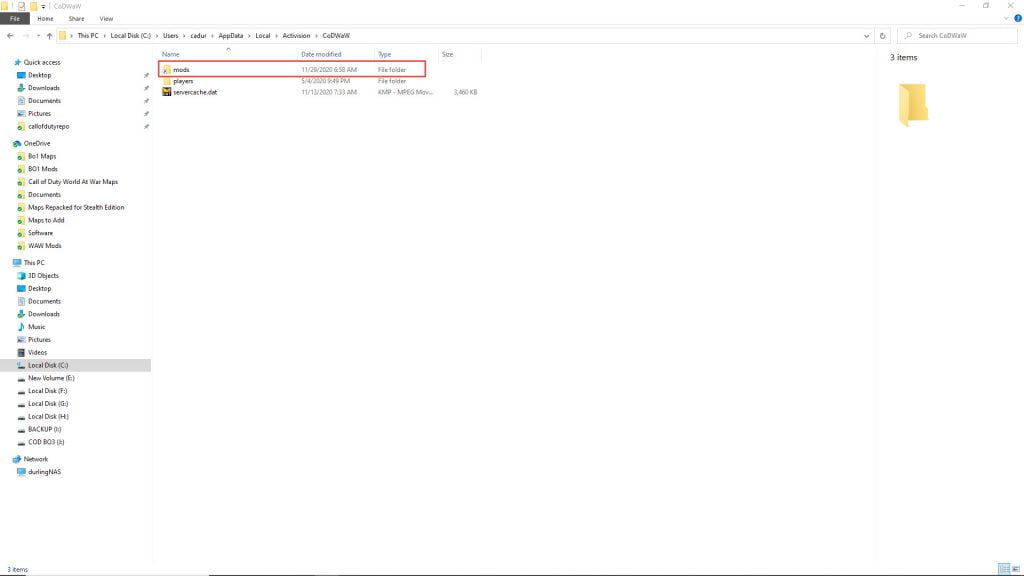Switch to the View ribbon tab
The width and height of the screenshot is (1024, 576).
tap(106, 18)
